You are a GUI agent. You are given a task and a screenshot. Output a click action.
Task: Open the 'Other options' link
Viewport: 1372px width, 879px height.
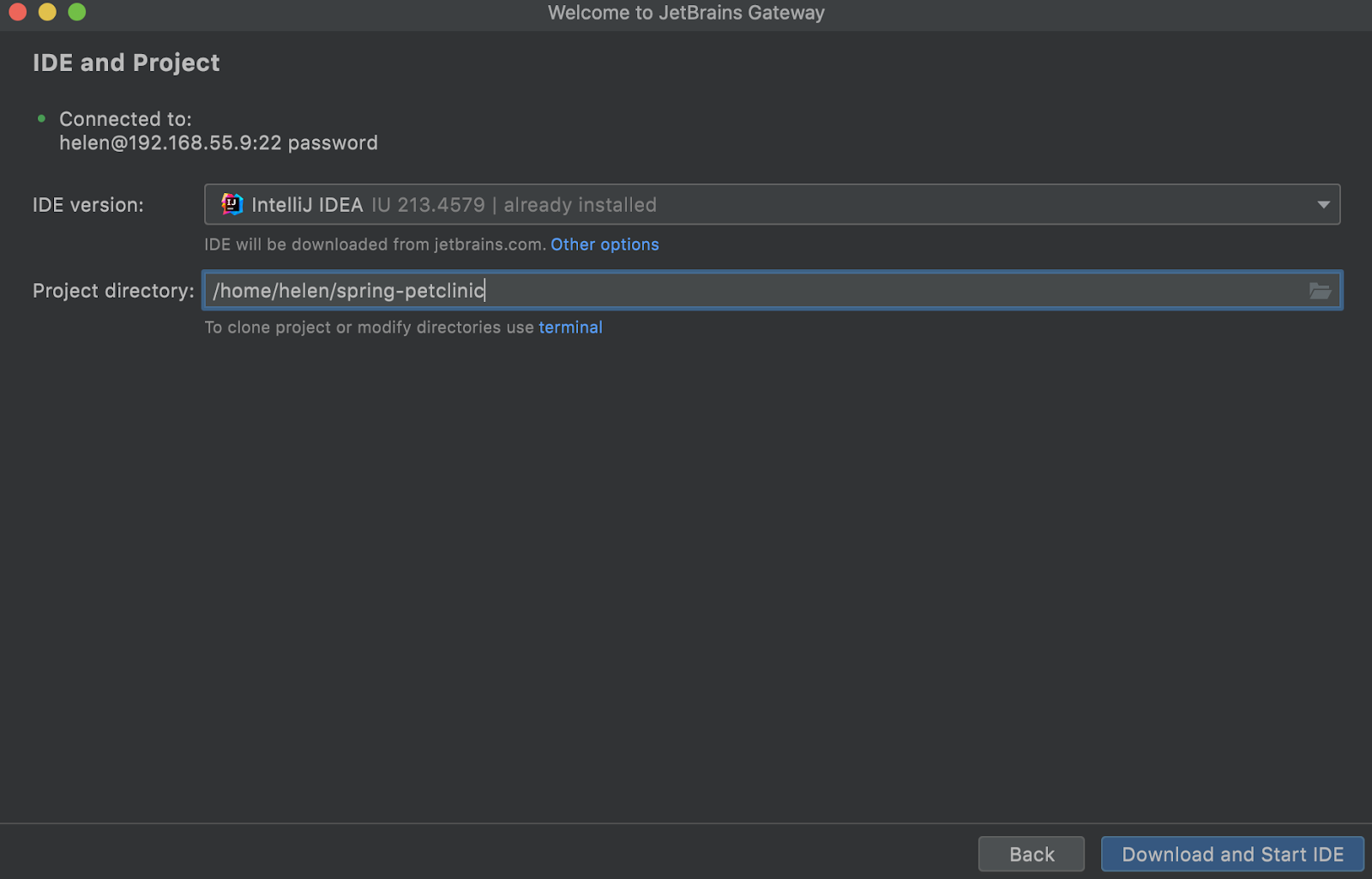605,244
